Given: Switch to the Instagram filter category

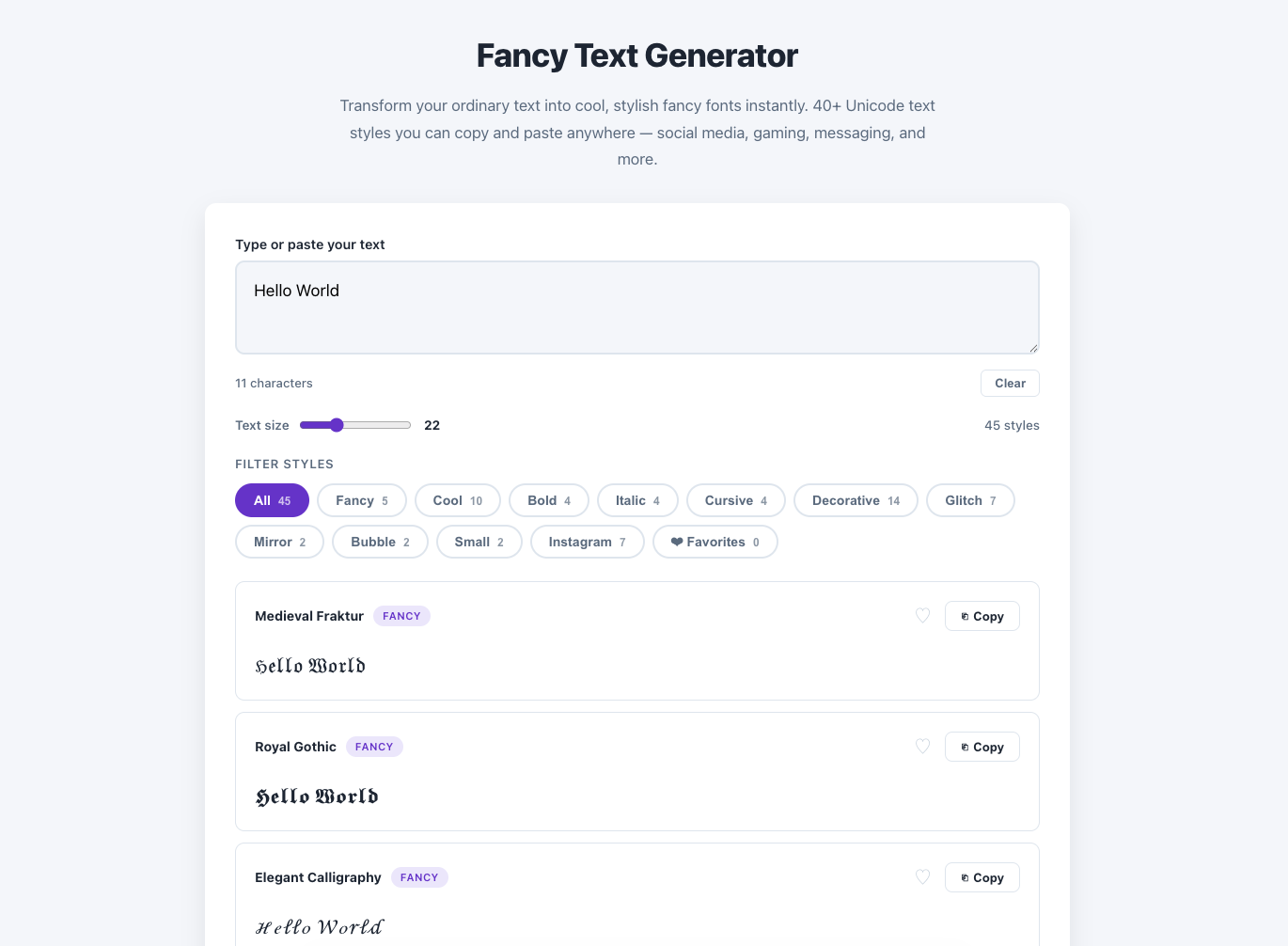Looking at the screenshot, I should 587,542.
